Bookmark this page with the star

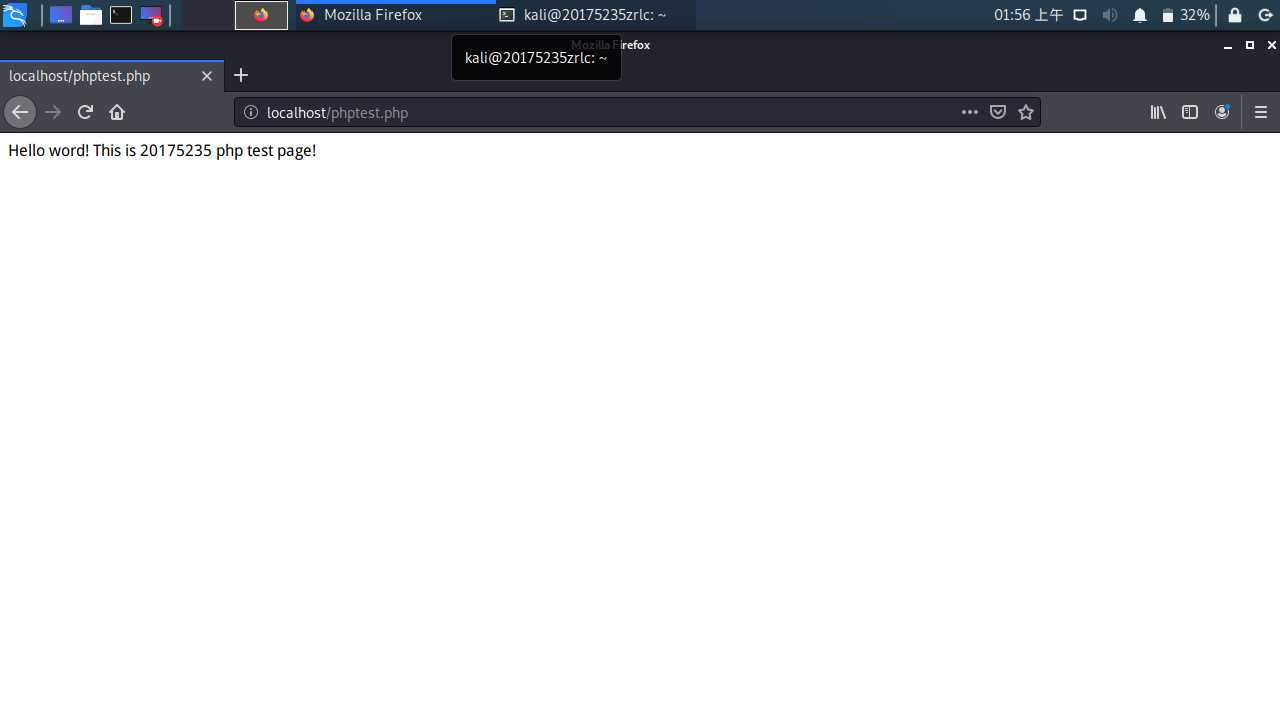1025,112
